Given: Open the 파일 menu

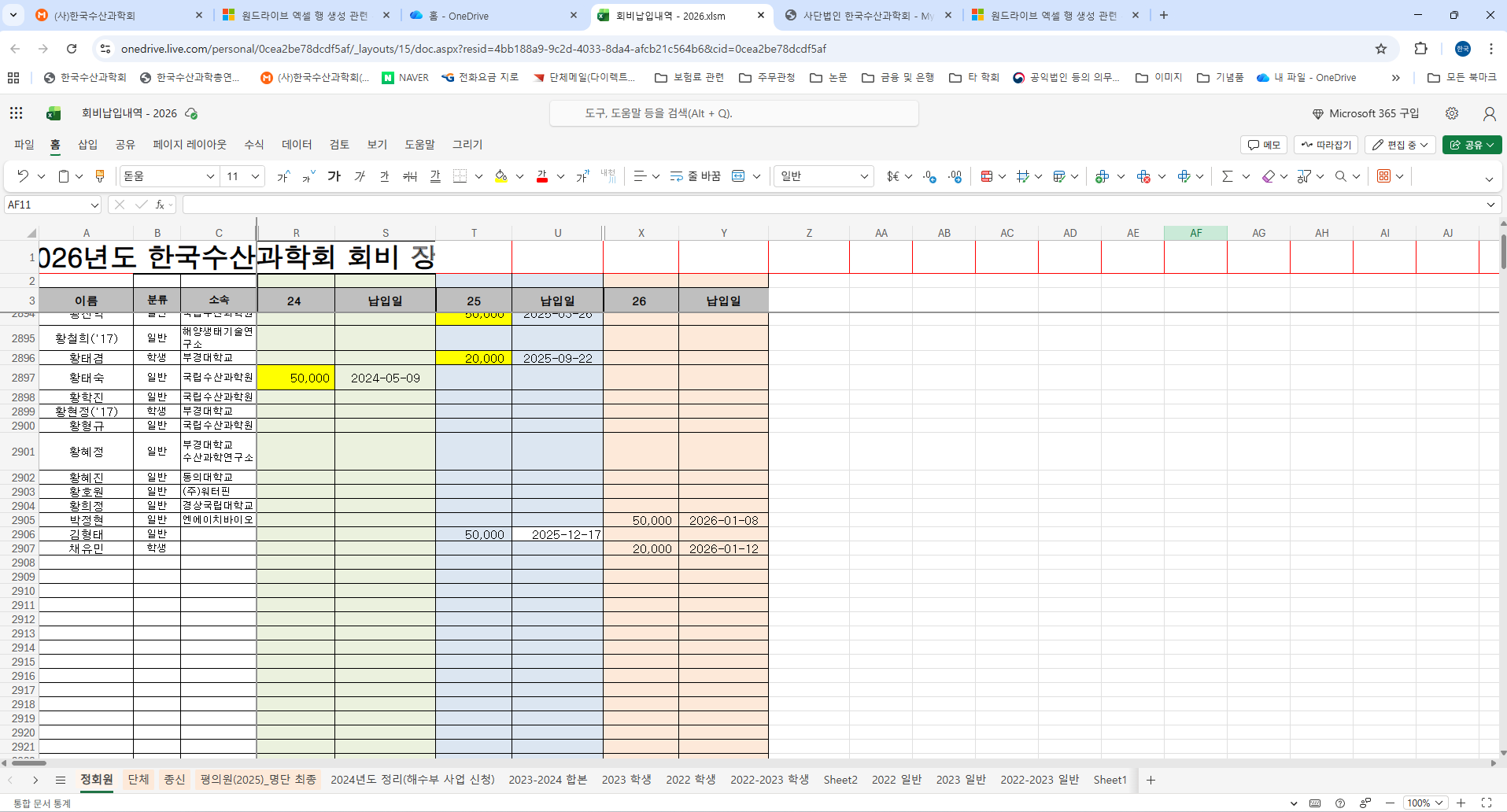Looking at the screenshot, I should click(24, 144).
